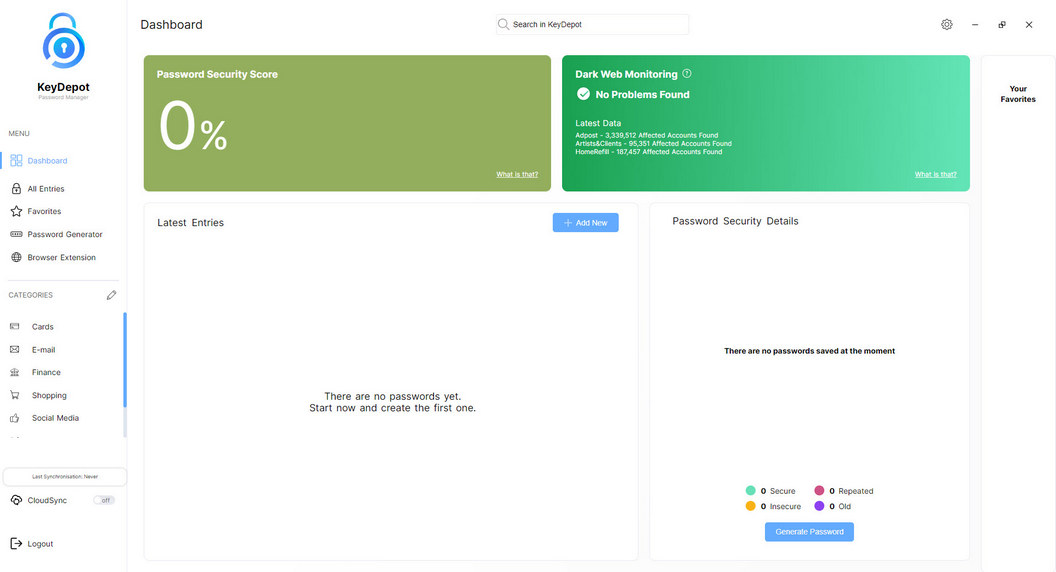
Task: Click the Shopping cart icon
Action: pyautogui.click(x=15, y=395)
